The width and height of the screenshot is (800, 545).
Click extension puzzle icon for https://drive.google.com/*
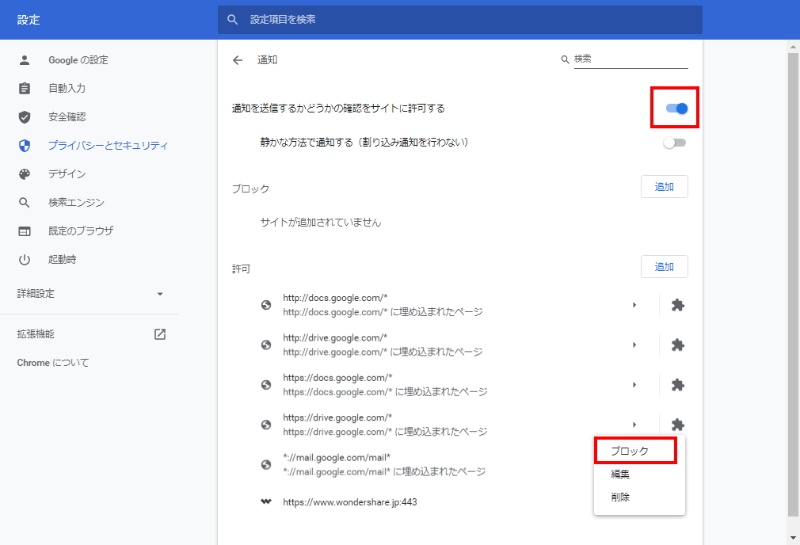678,425
